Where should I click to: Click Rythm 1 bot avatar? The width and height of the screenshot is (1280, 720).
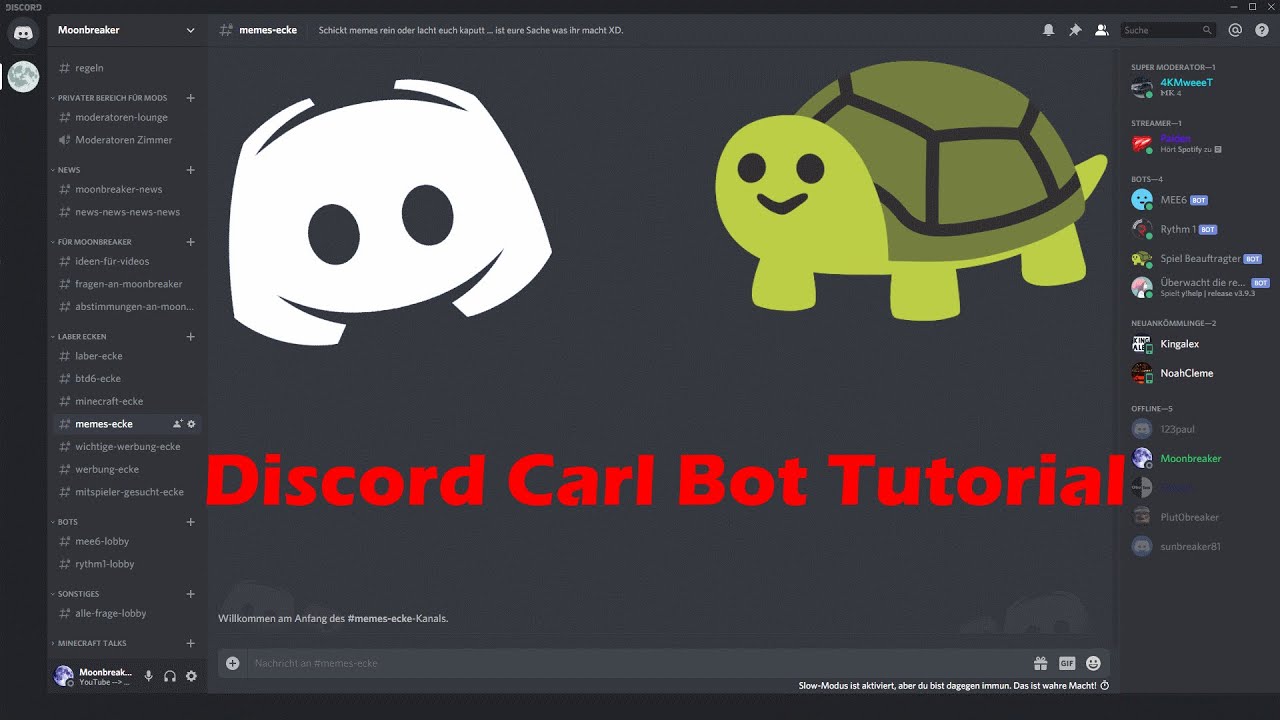pyautogui.click(x=1141, y=229)
